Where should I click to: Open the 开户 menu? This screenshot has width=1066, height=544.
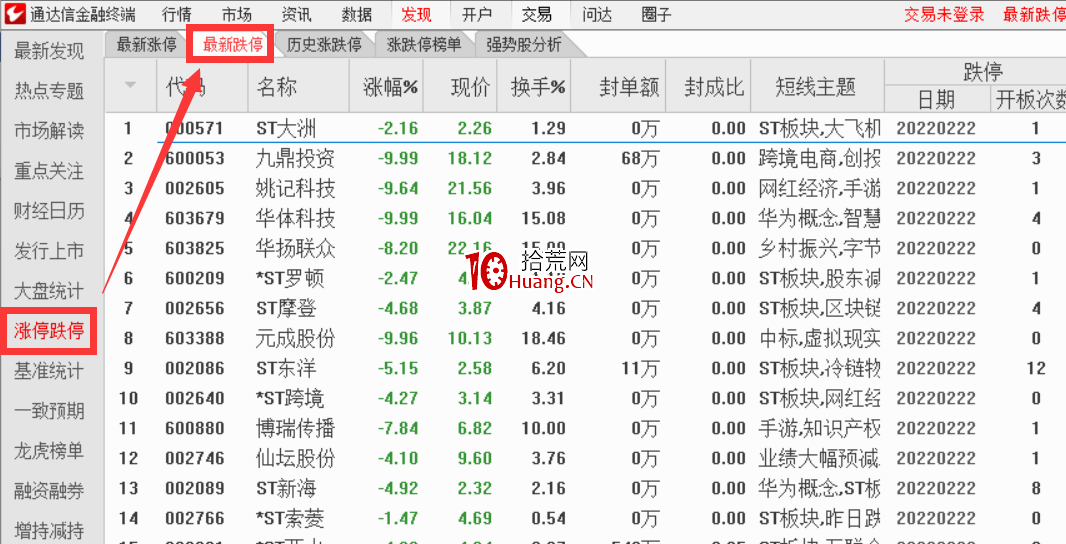pos(477,14)
